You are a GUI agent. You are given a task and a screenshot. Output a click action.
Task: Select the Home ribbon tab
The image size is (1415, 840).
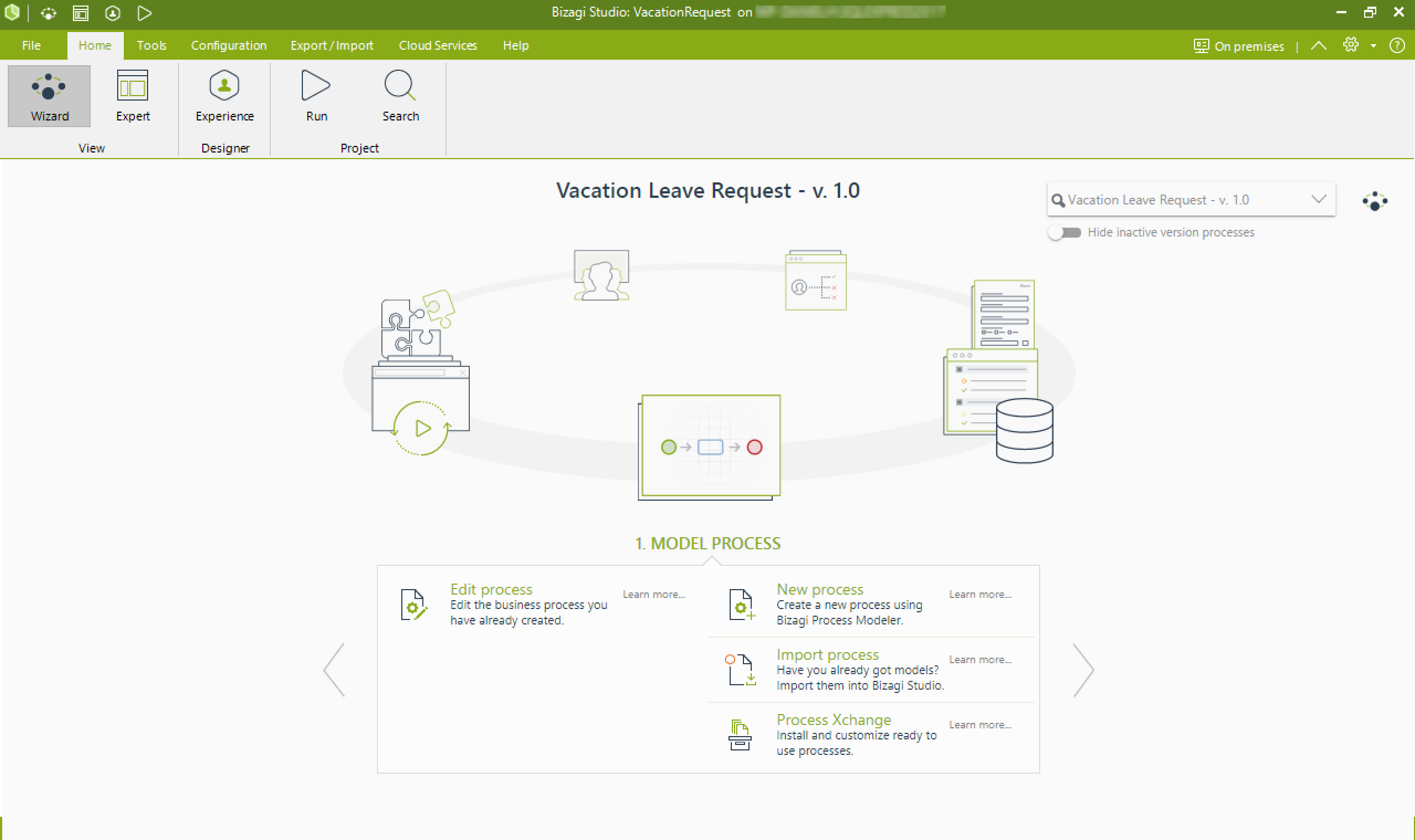[x=95, y=45]
